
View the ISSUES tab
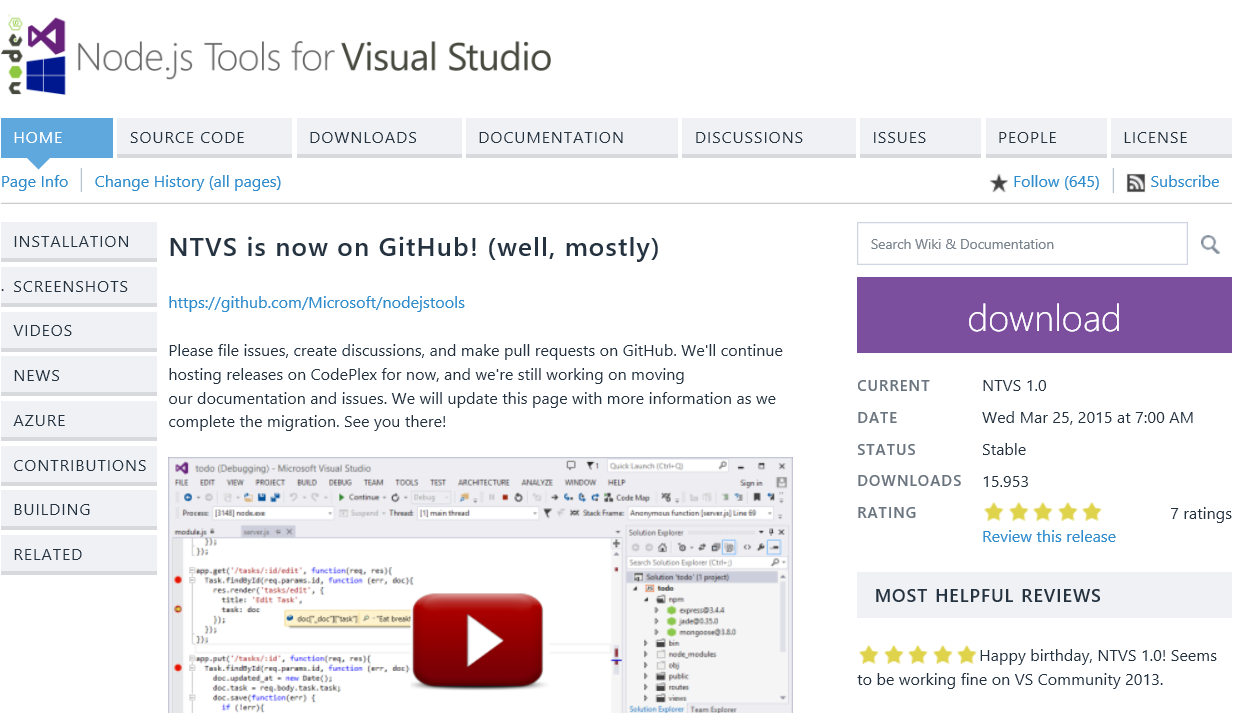click(x=920, y=138)
